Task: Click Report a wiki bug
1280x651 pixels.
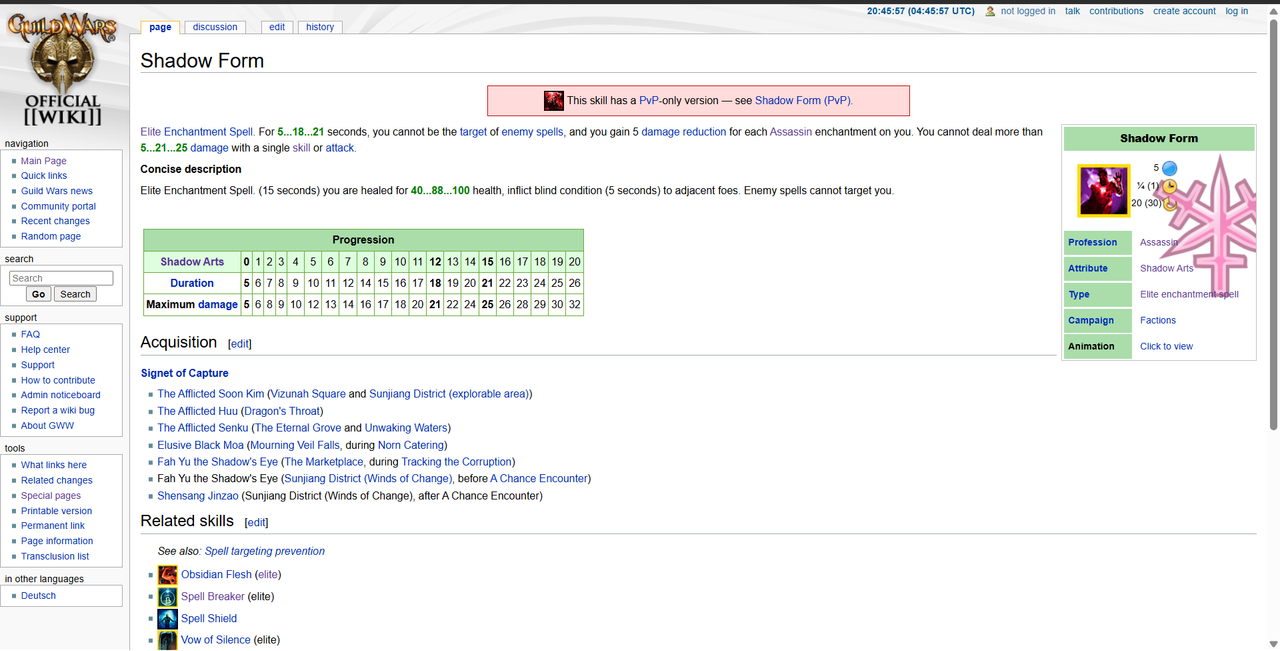Action: 58,410
